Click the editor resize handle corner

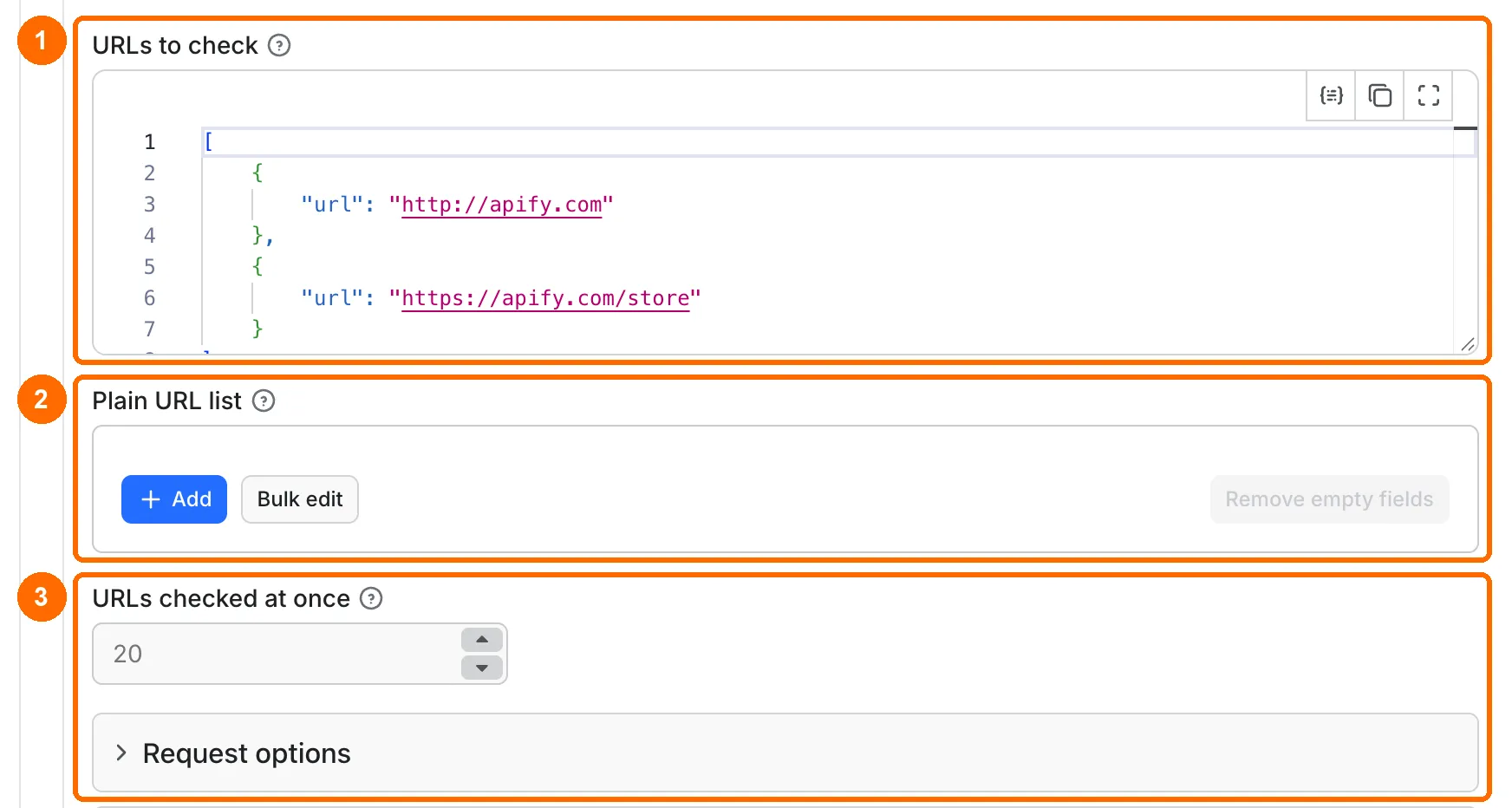point(1467,344)
